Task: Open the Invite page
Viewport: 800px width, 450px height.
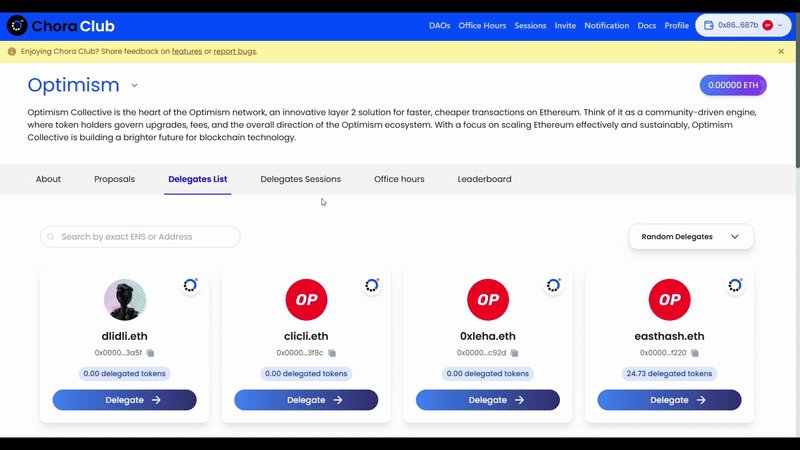Action: point(565,26)
